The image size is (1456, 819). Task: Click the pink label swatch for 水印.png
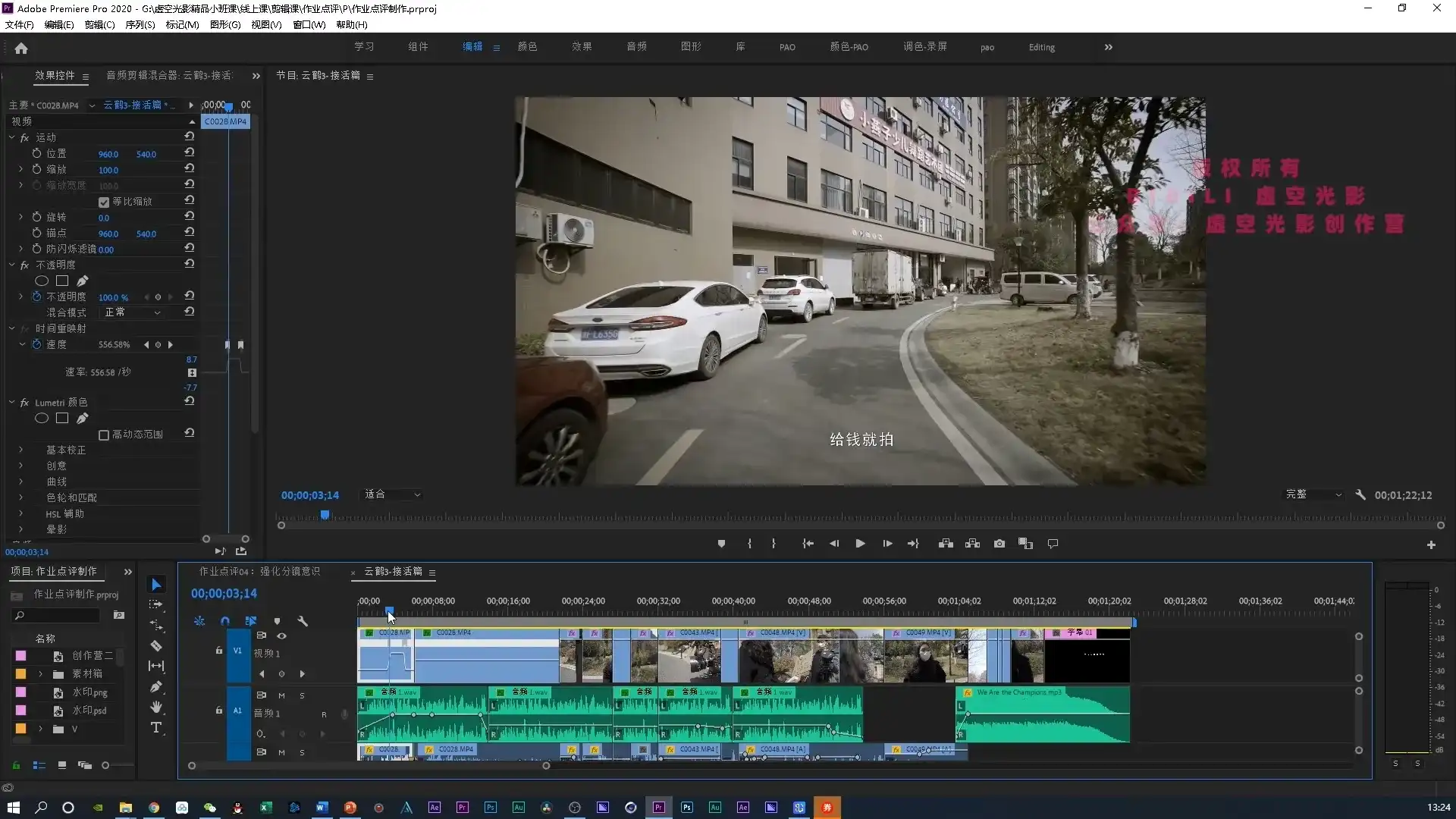point(20,692)
